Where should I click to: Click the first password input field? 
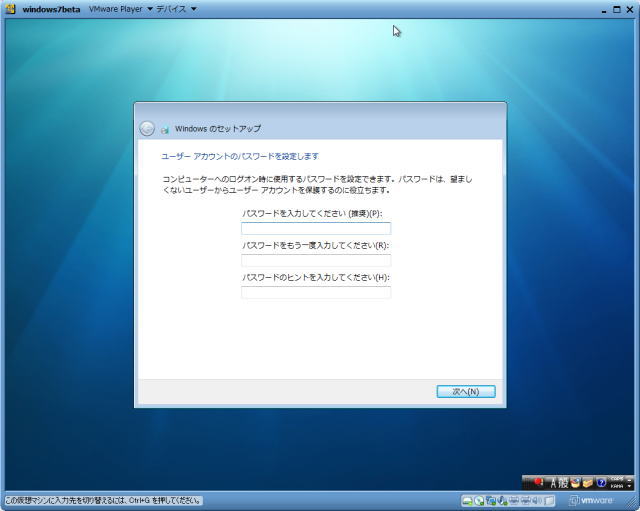(316, 228)
